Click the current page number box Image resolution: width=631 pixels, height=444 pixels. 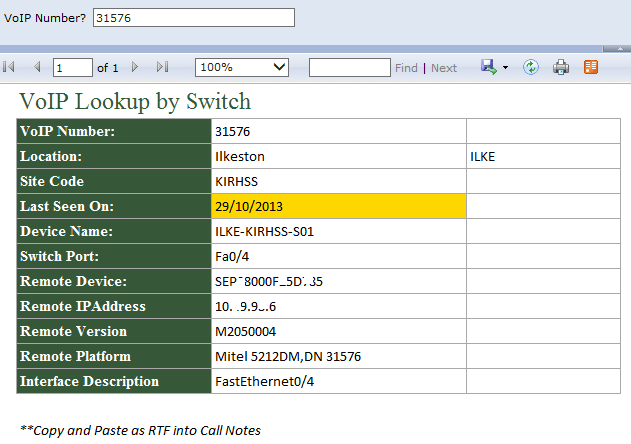pos(73,67)
